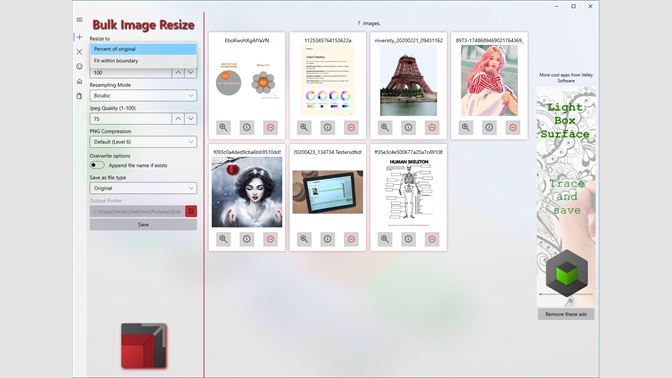Image resolution: width=672 pixels, height=378 pixels.
Task: Click Remove these ads button
Action: 566,314
